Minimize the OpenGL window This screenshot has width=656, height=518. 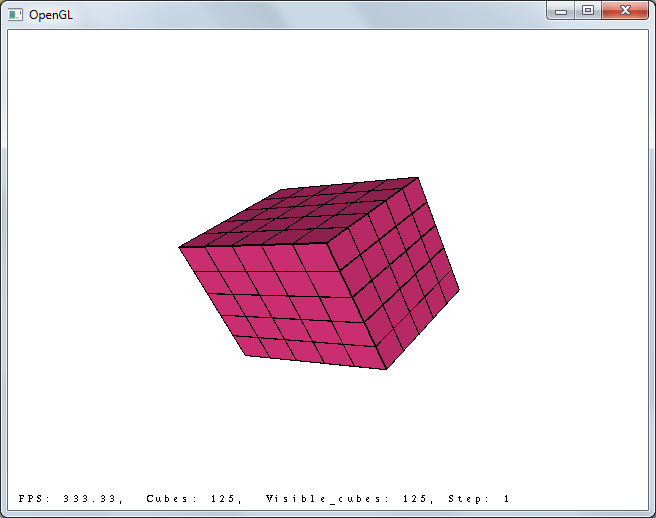(x=561, y=10)
